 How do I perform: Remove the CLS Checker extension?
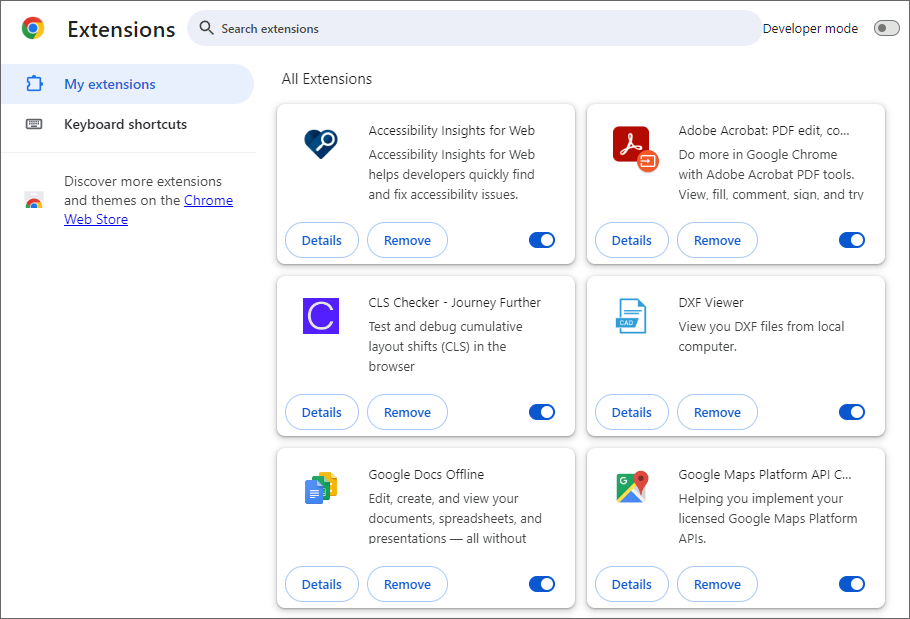click(x=407, y=412)
